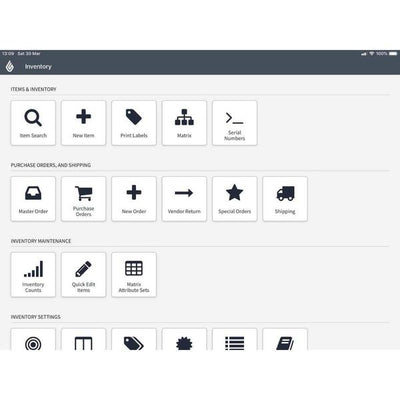
Task: Open Vendor Return tile
Action: [x=184, y=199]
